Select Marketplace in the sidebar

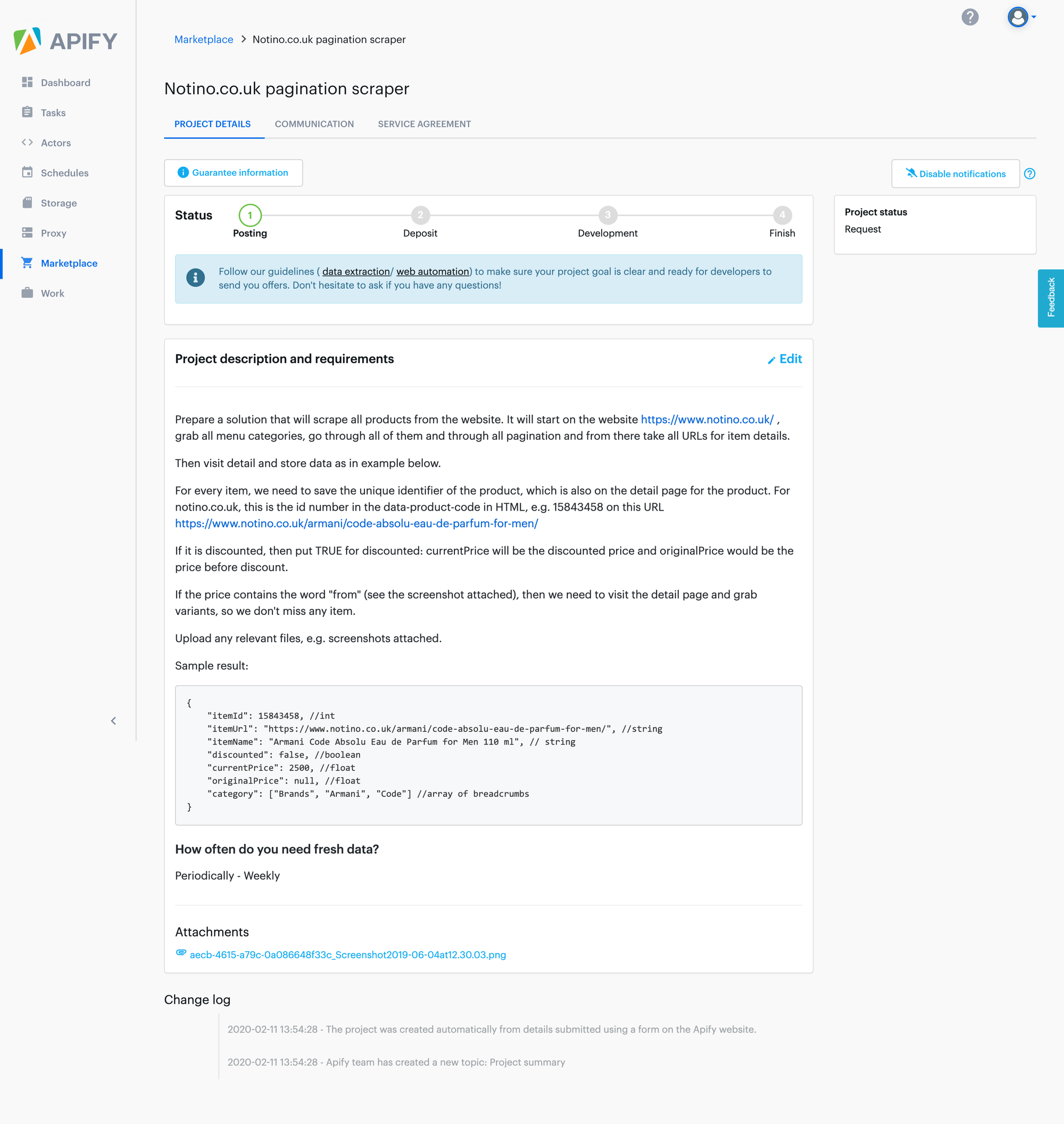coord(69,263)
